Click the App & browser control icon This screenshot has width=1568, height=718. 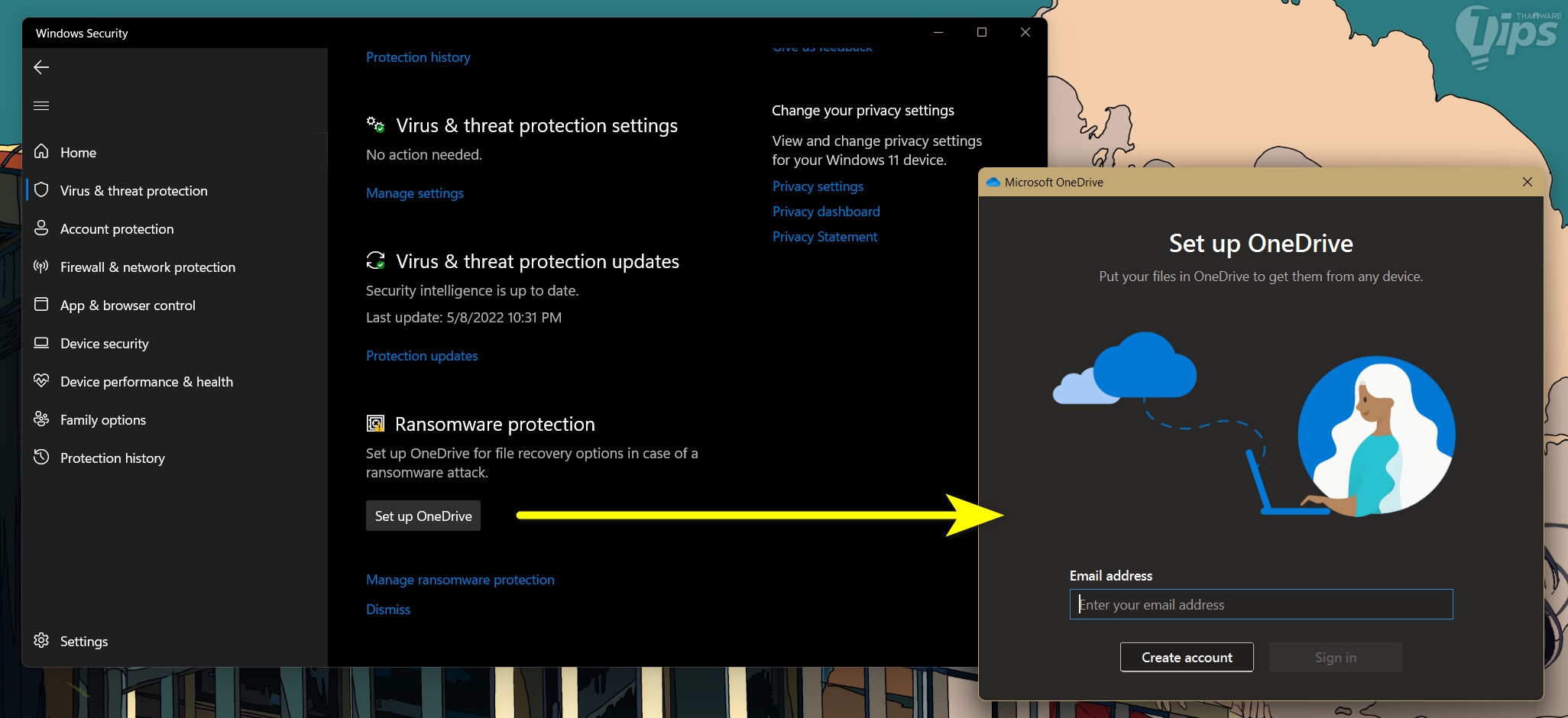[41, 305]
